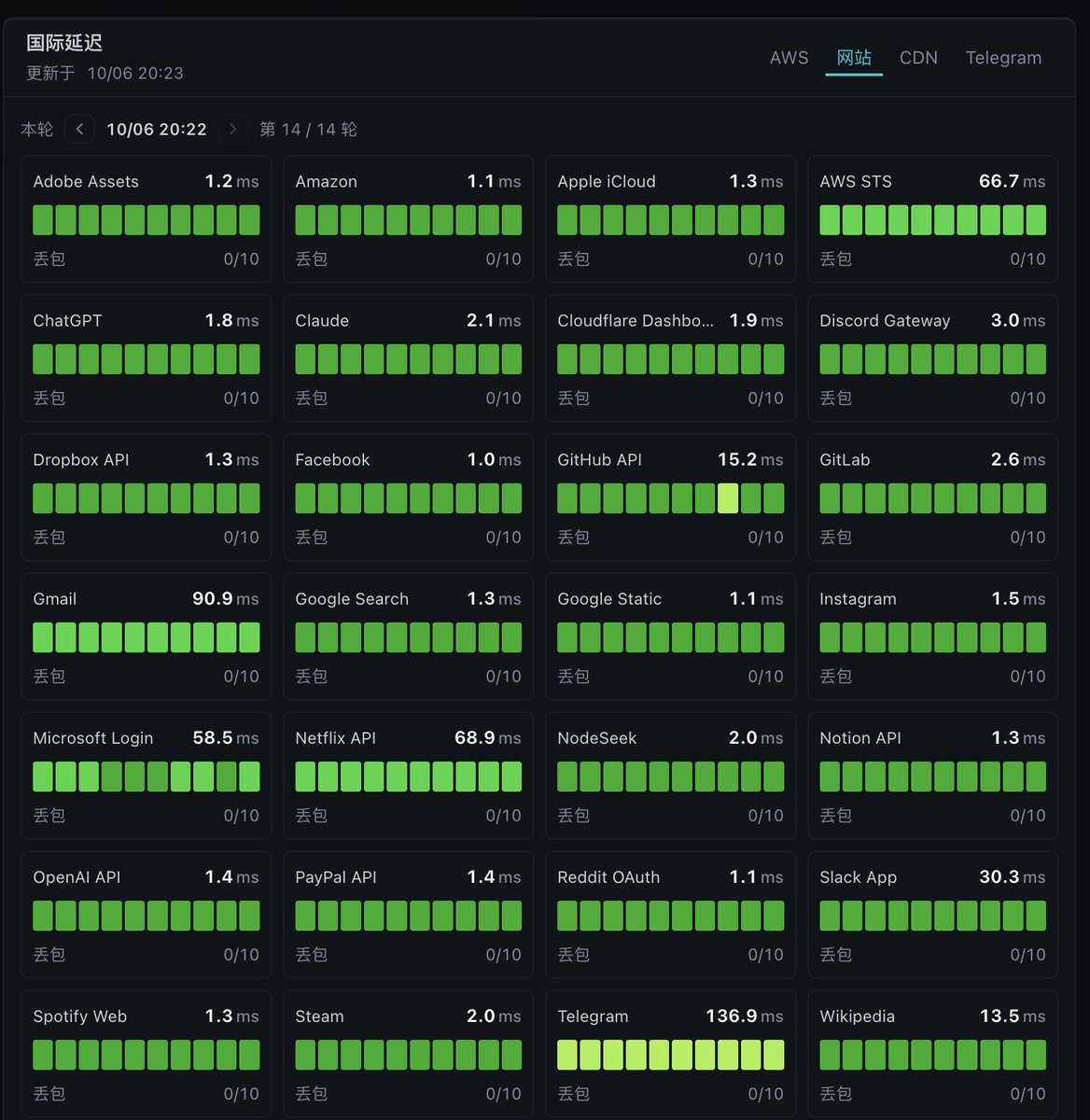The height and width of the screenshot is (1120, 1090).
Task: Open the CDN tab
Action: pos(918,58)
